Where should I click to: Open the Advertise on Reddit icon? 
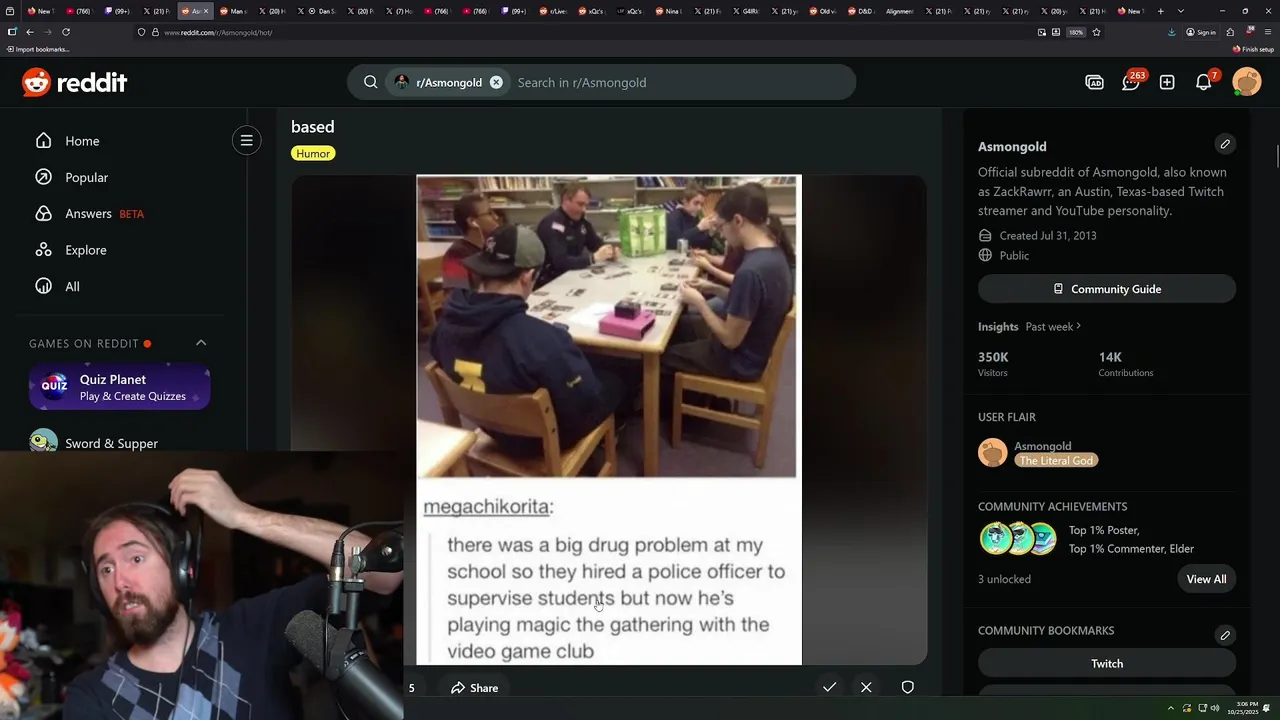(1094, 82)
